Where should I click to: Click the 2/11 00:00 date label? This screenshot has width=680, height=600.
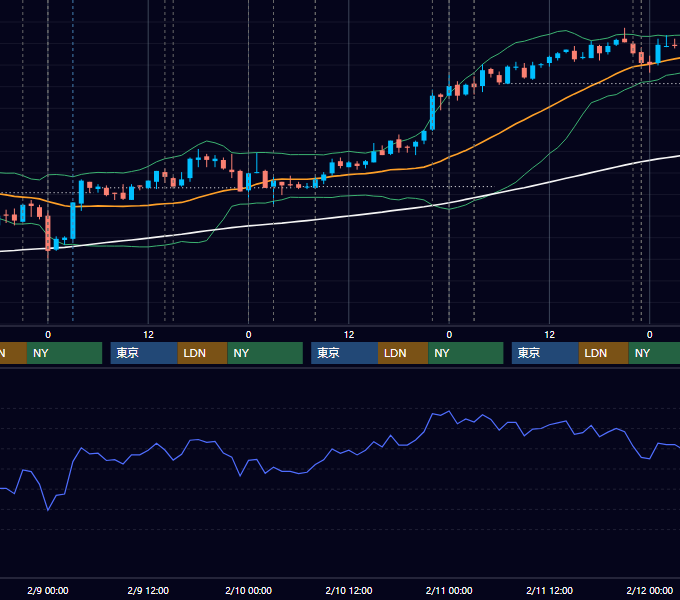449,590
